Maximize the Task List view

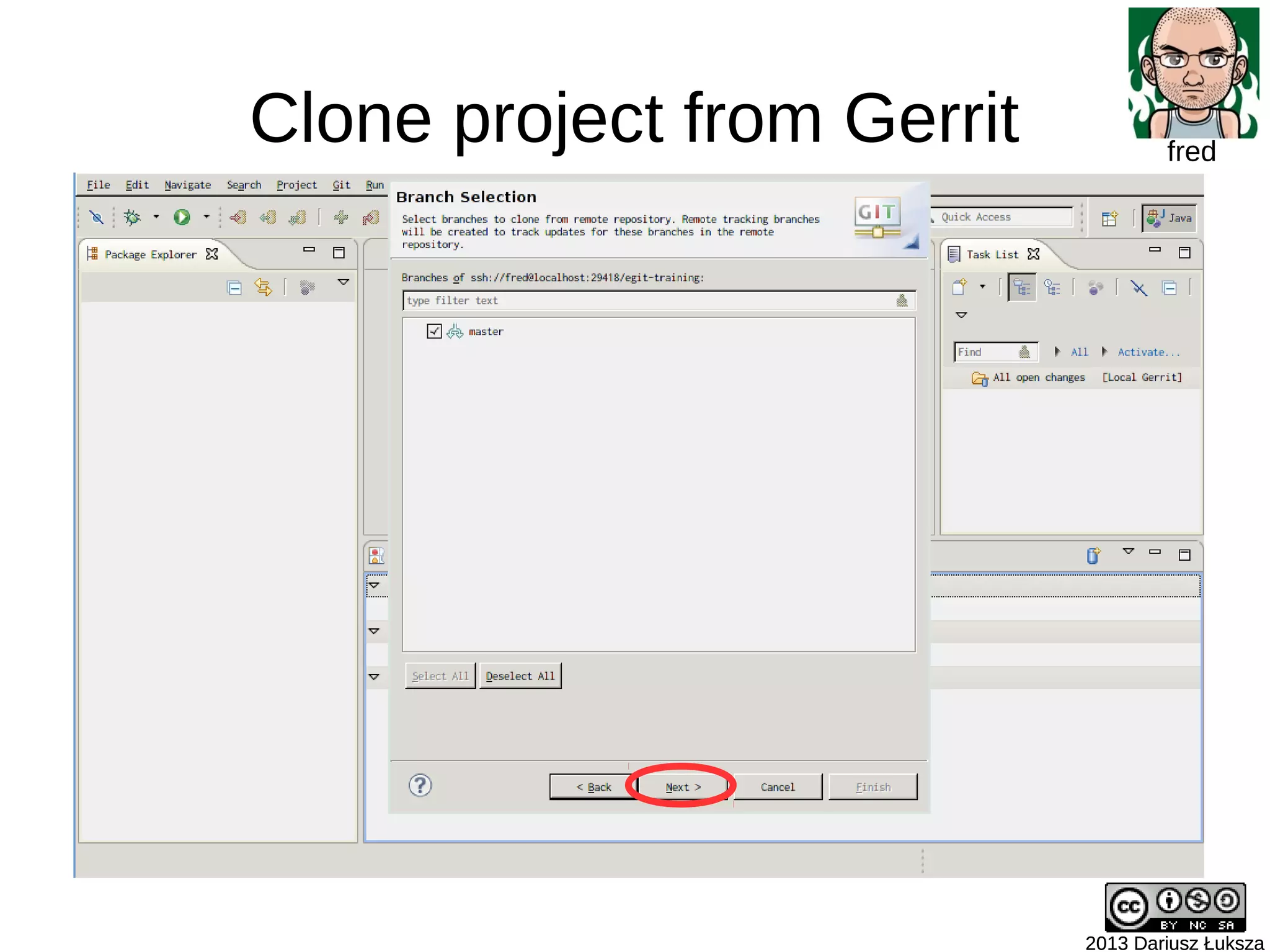1184,252
